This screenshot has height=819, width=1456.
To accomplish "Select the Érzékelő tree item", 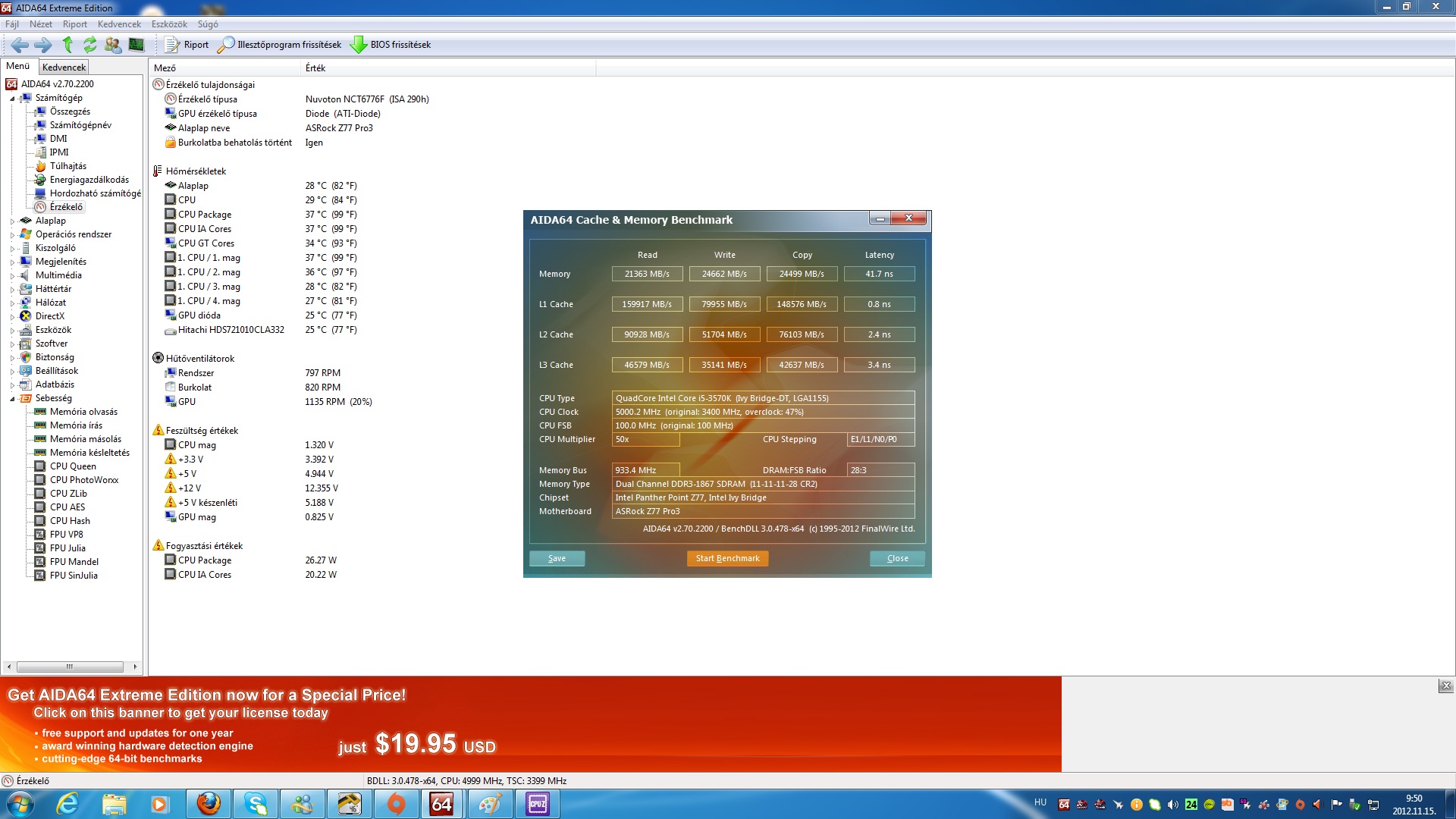I will click(67, 207).
